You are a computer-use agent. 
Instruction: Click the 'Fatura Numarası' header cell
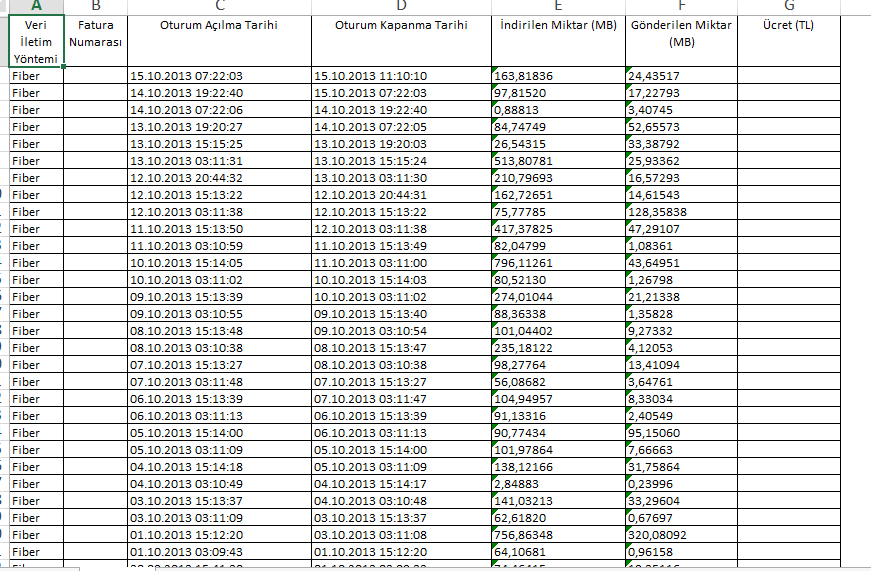click(x=96, y=41)
